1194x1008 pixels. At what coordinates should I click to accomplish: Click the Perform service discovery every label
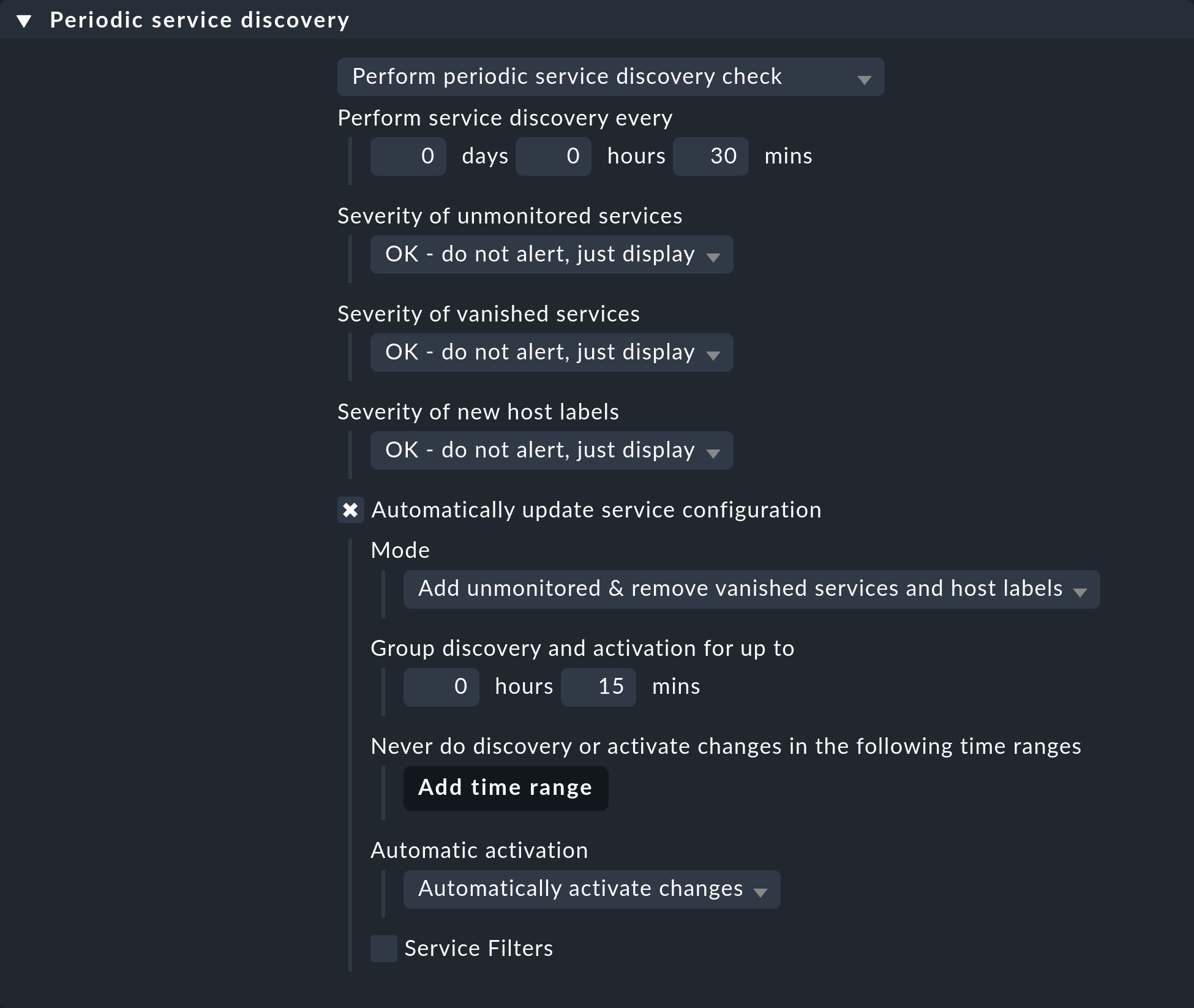coord(505,118)
